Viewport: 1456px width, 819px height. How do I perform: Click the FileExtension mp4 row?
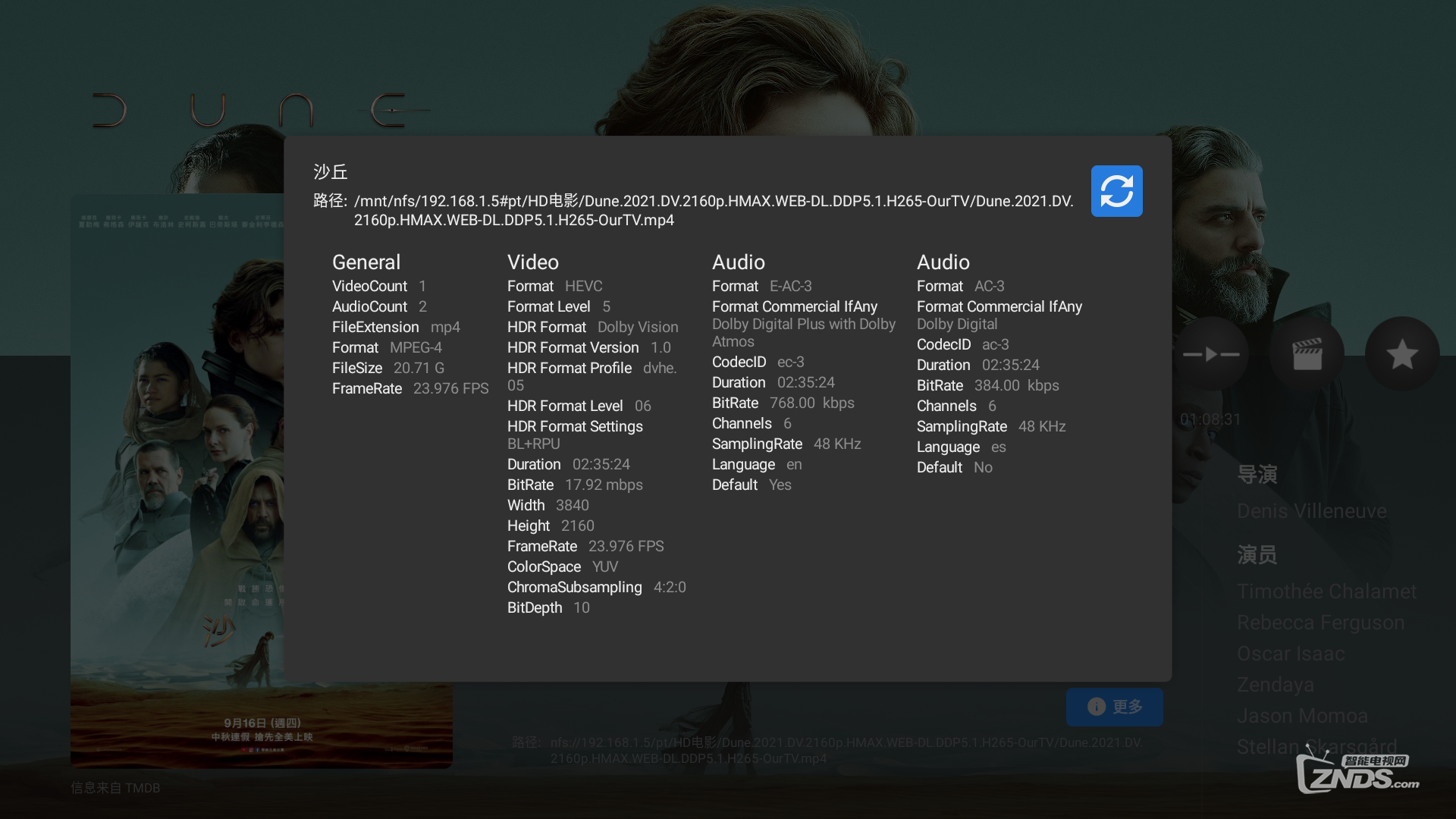click(x=396, y=327)
